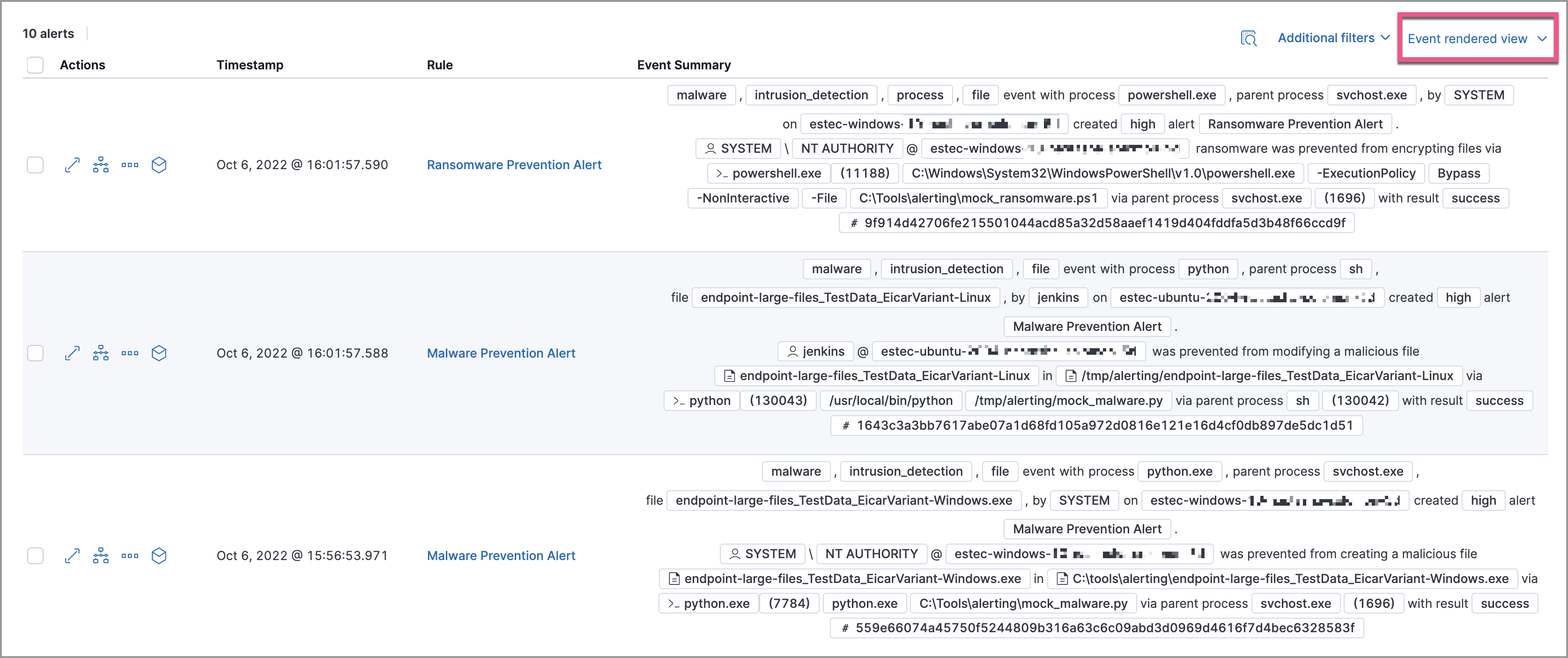Click the Bypass argument badge
The width and height of the screenshot is (1568, 658).
1458,173
